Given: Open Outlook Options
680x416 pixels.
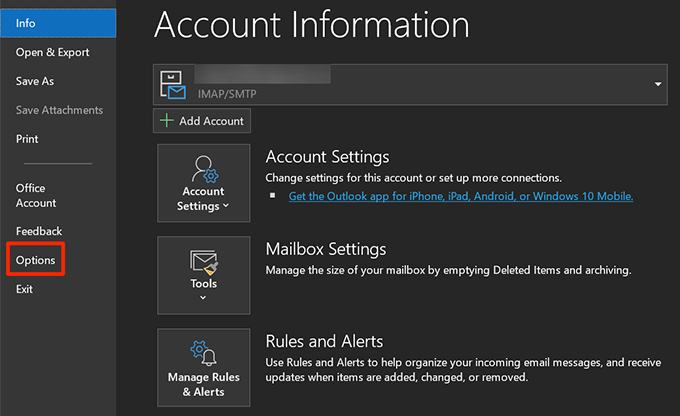Looking at the screenshot, I should tap(35, 261).
